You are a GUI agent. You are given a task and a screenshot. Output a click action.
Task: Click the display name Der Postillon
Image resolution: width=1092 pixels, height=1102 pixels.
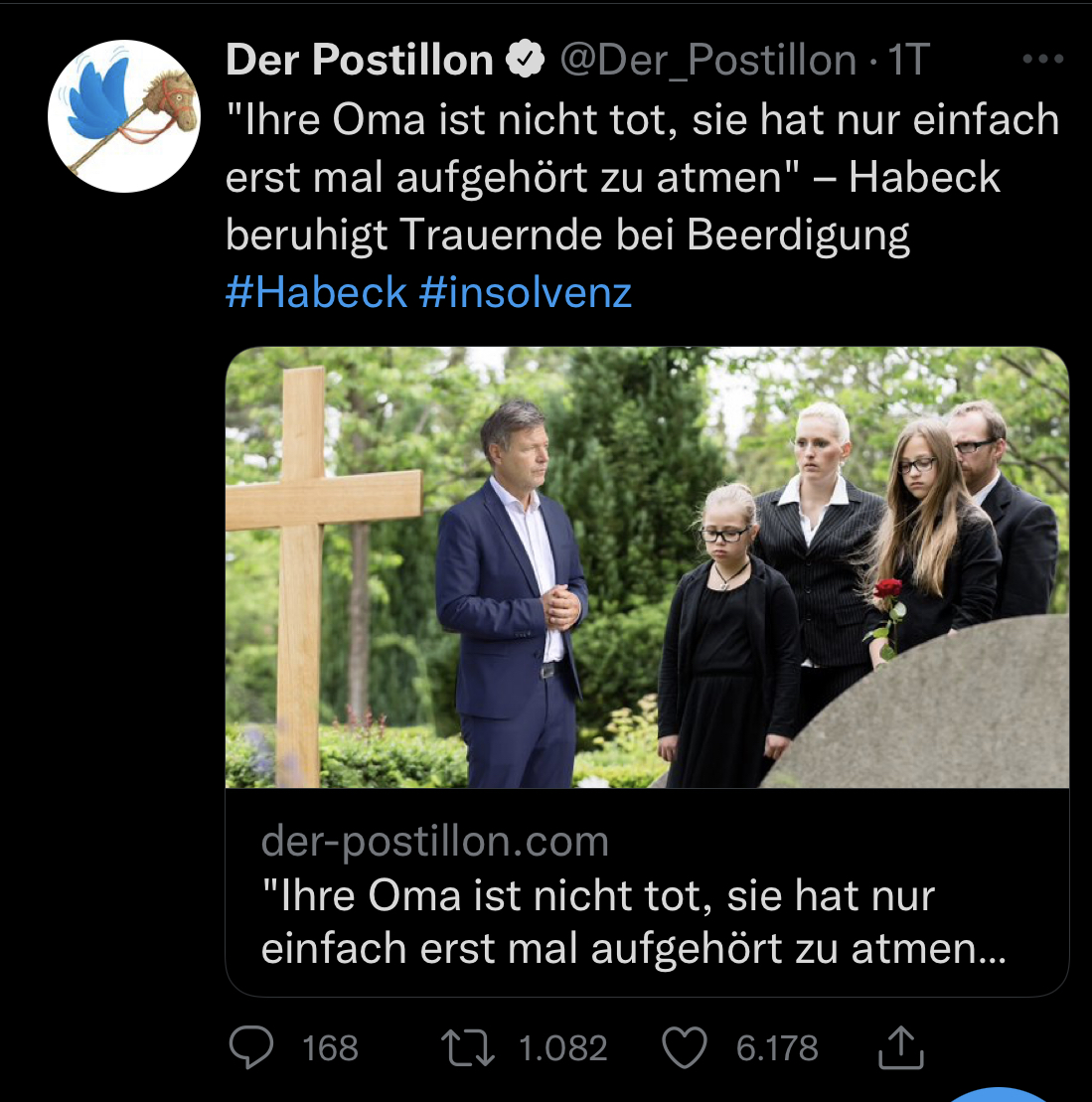(360, 61)
